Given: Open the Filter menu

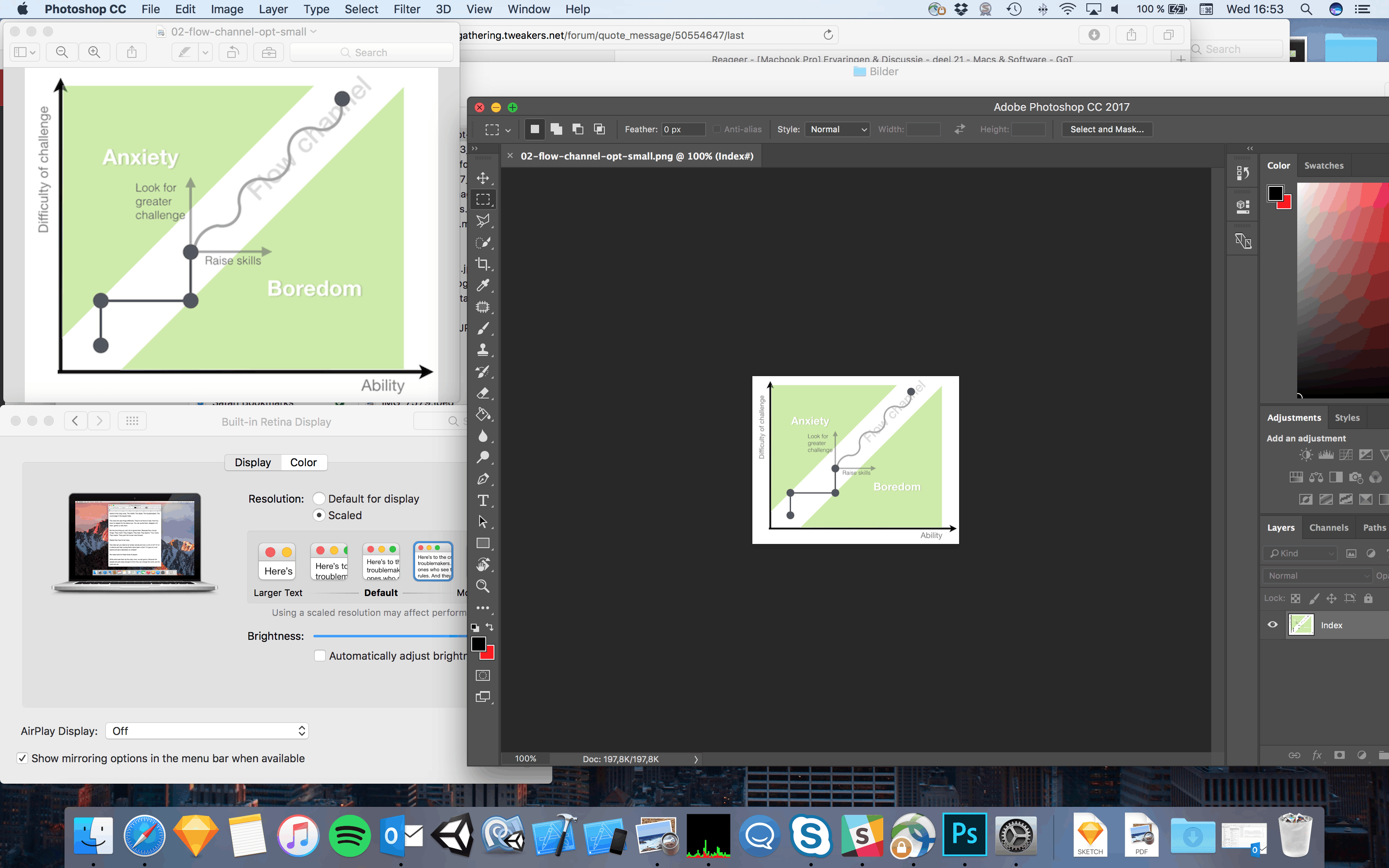Looking at the screenshot, I should pyautogui.click(x=406, y=9).
